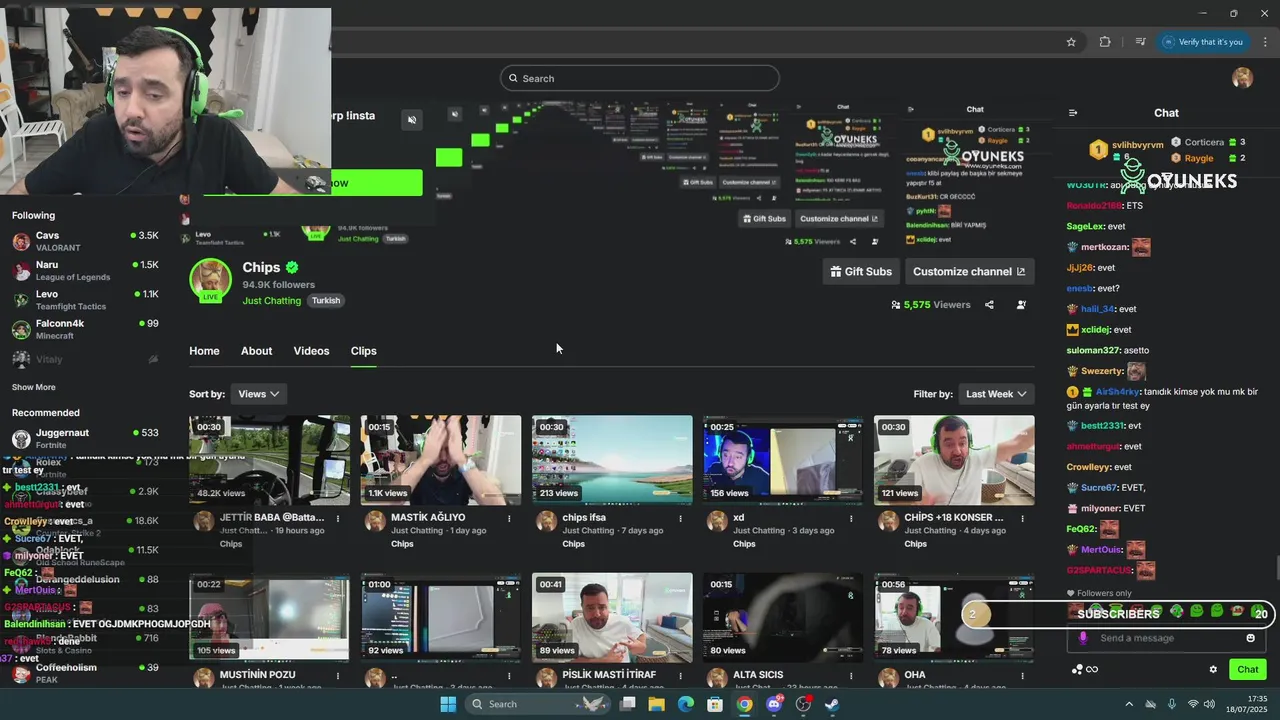Open File Explorer from the taskbar
The width and height of the screenshot is (1280, 720).
click(656, 704)
